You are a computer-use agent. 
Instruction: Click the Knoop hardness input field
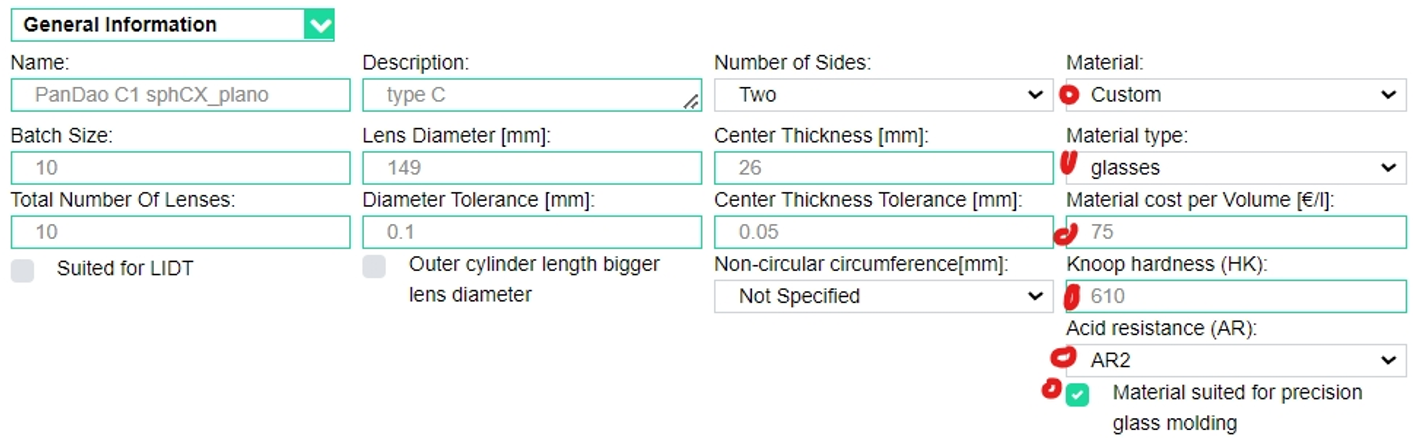[x=1236, y=296]
